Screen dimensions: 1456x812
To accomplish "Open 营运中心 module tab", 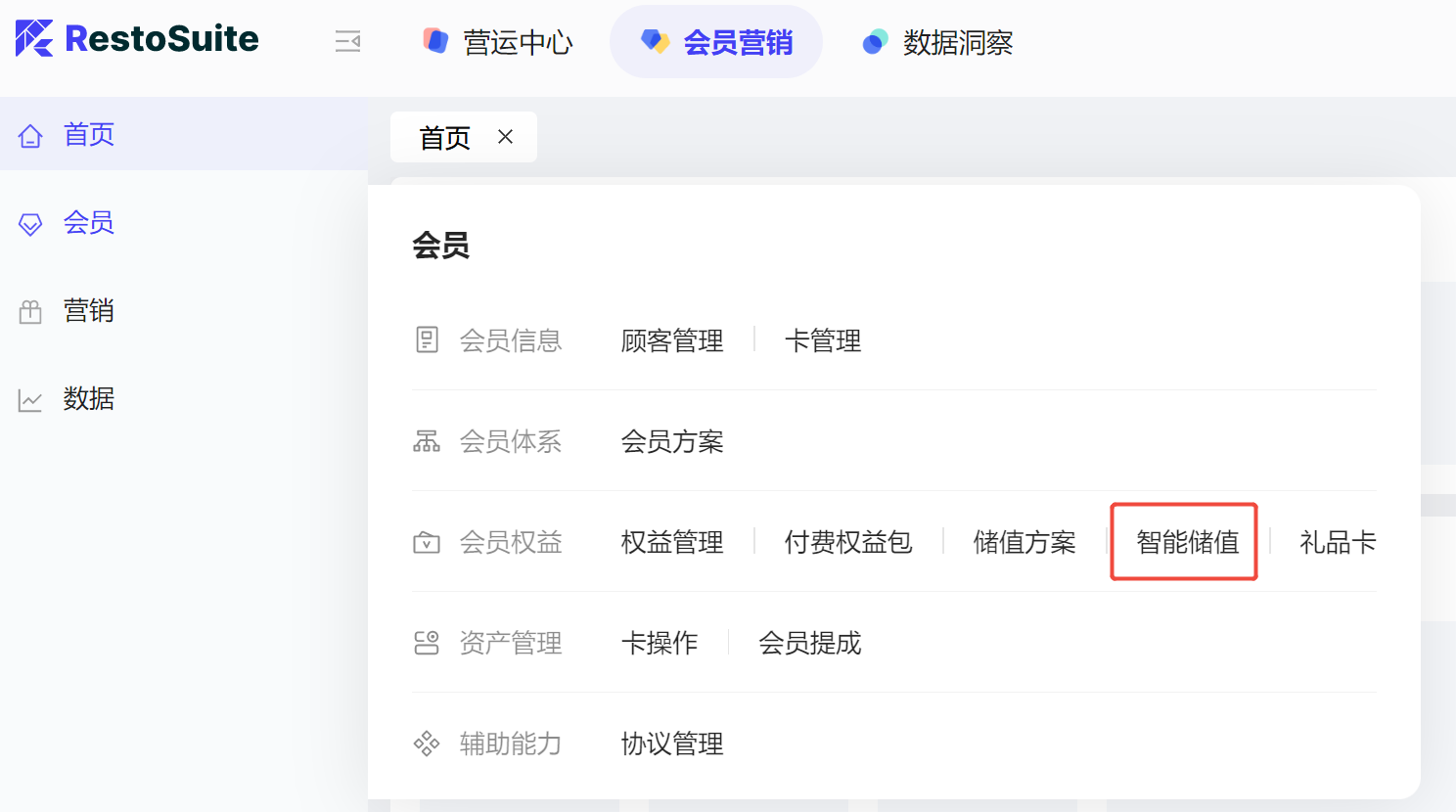I will (498, 42).
